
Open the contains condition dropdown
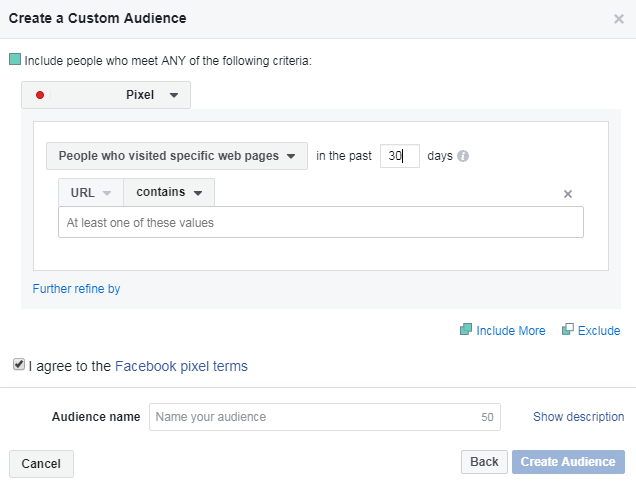169,192
